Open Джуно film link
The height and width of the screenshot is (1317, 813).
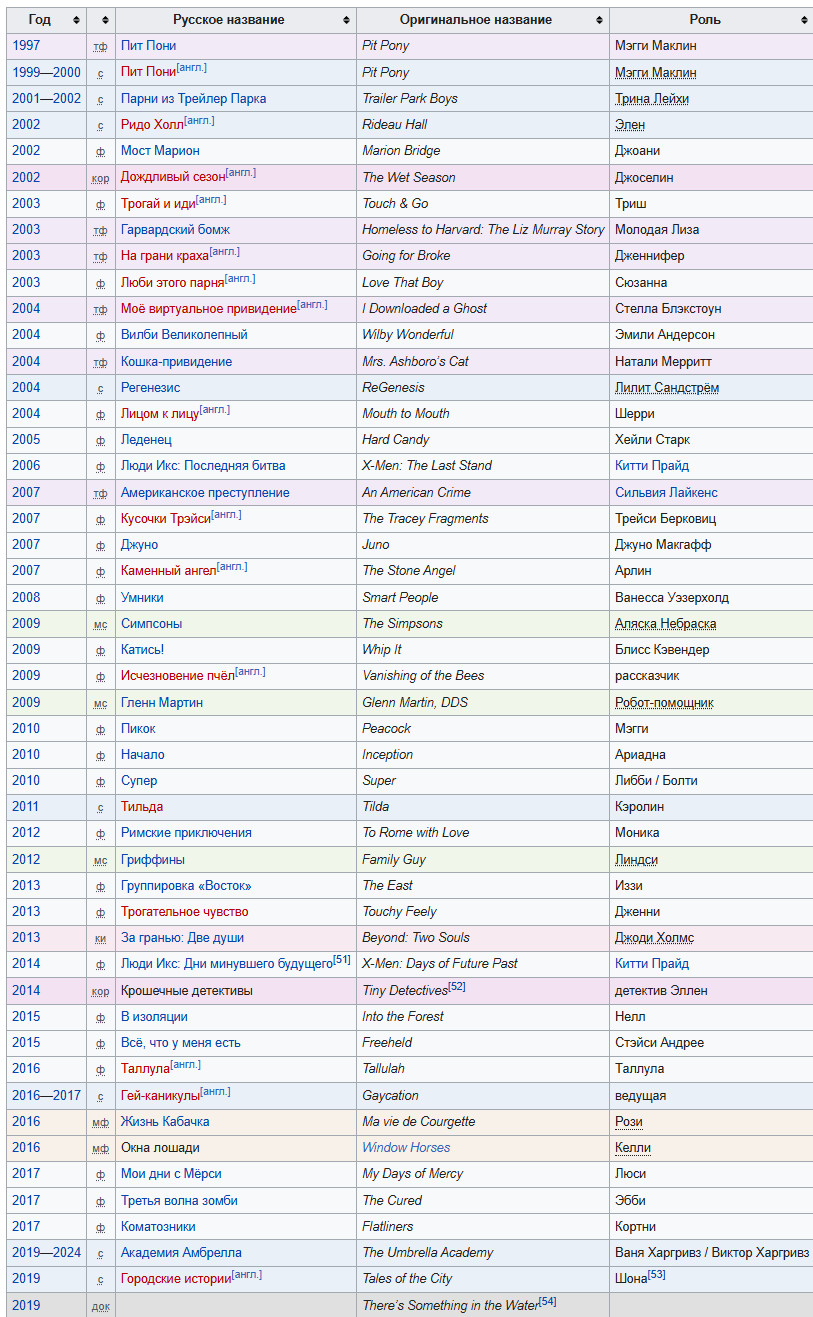[x=139, y=545]
